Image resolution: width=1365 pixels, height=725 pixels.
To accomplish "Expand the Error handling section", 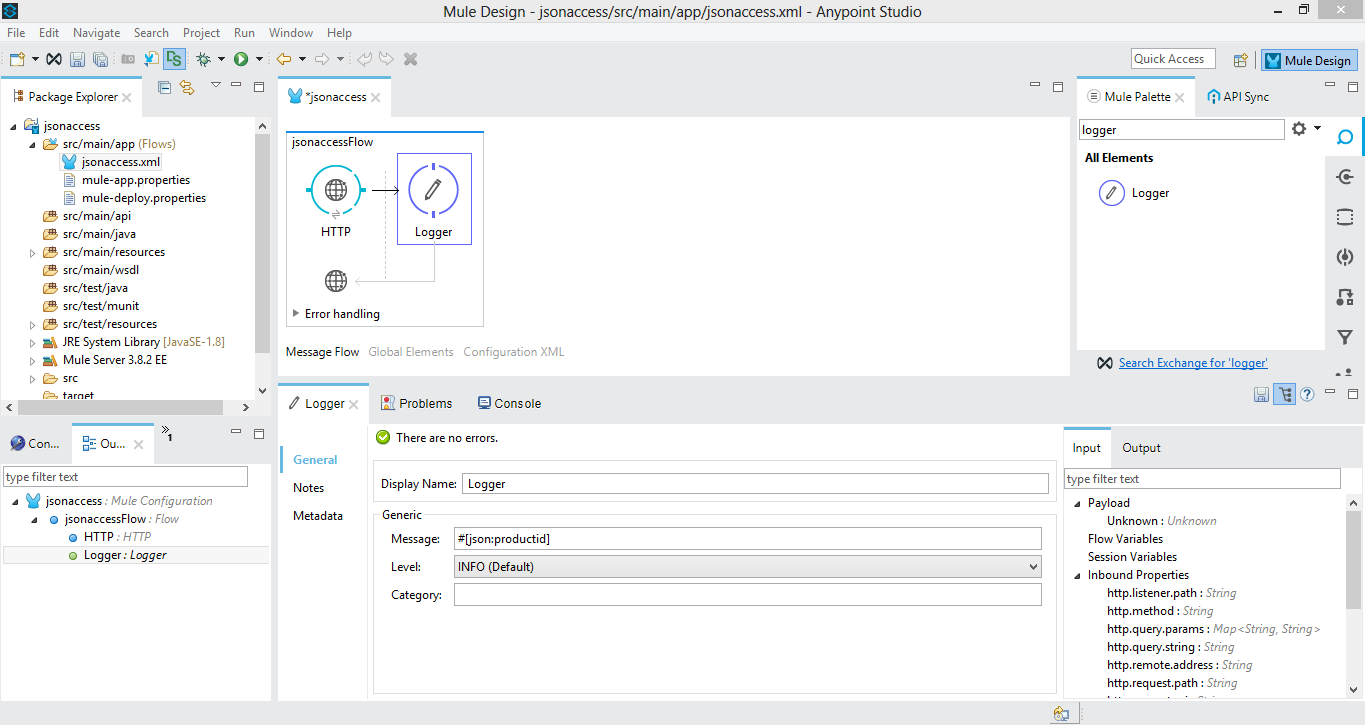I will click(296, 314).
